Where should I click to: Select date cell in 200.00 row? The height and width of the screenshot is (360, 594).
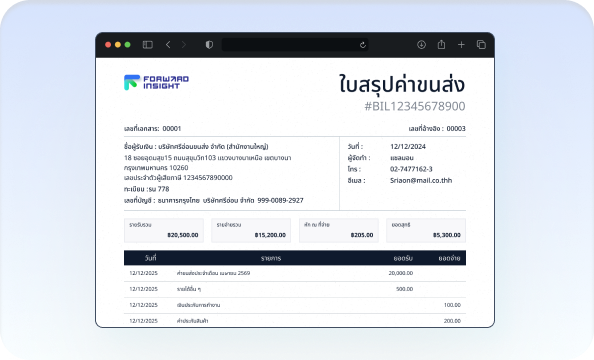coord(144,321)
